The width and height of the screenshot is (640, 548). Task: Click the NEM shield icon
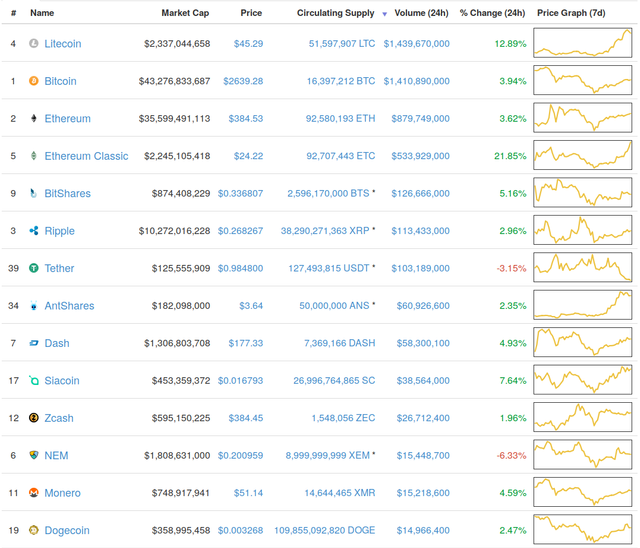[34, 455]
